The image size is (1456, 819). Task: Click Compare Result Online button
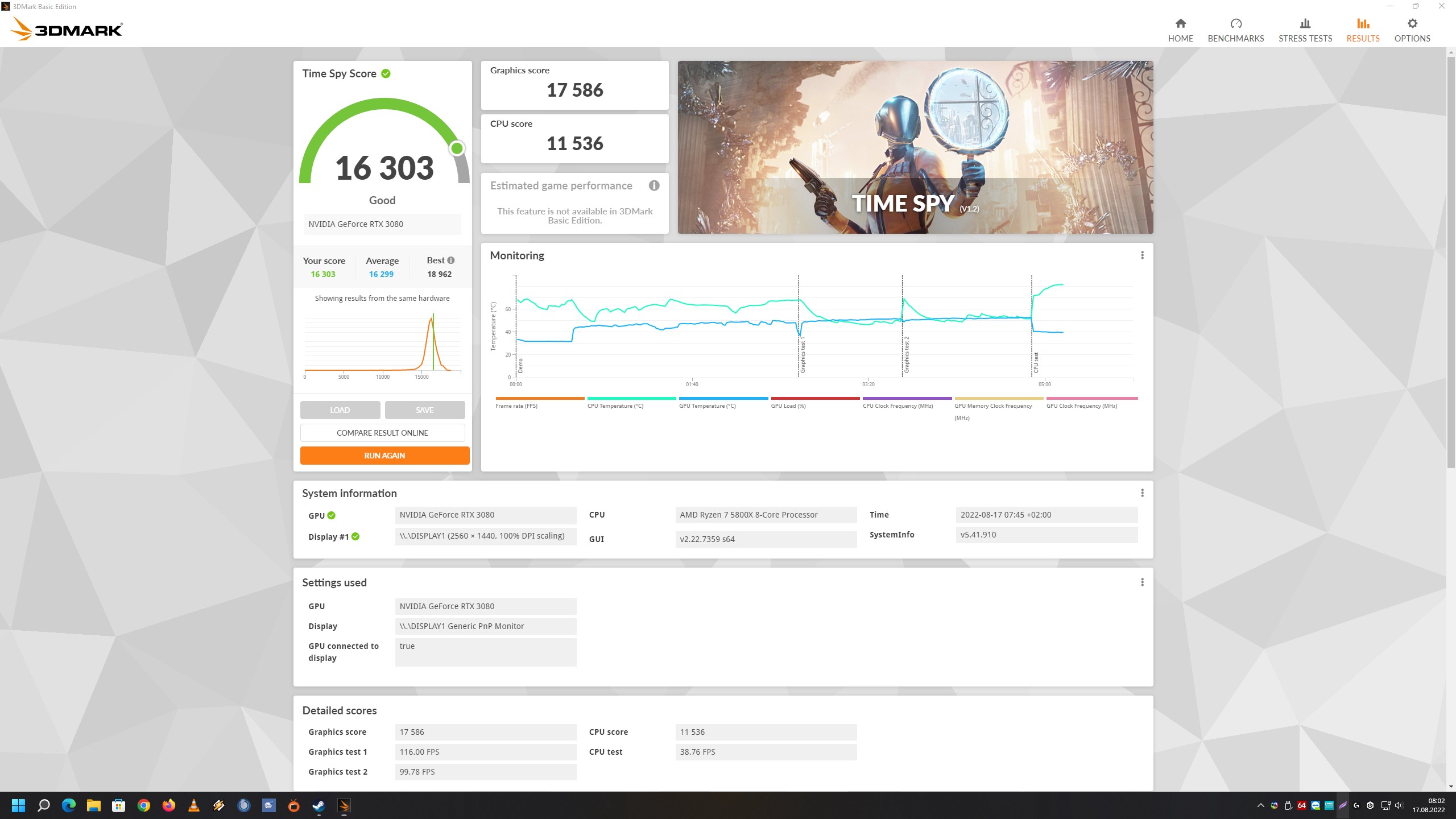click(382, 433)
